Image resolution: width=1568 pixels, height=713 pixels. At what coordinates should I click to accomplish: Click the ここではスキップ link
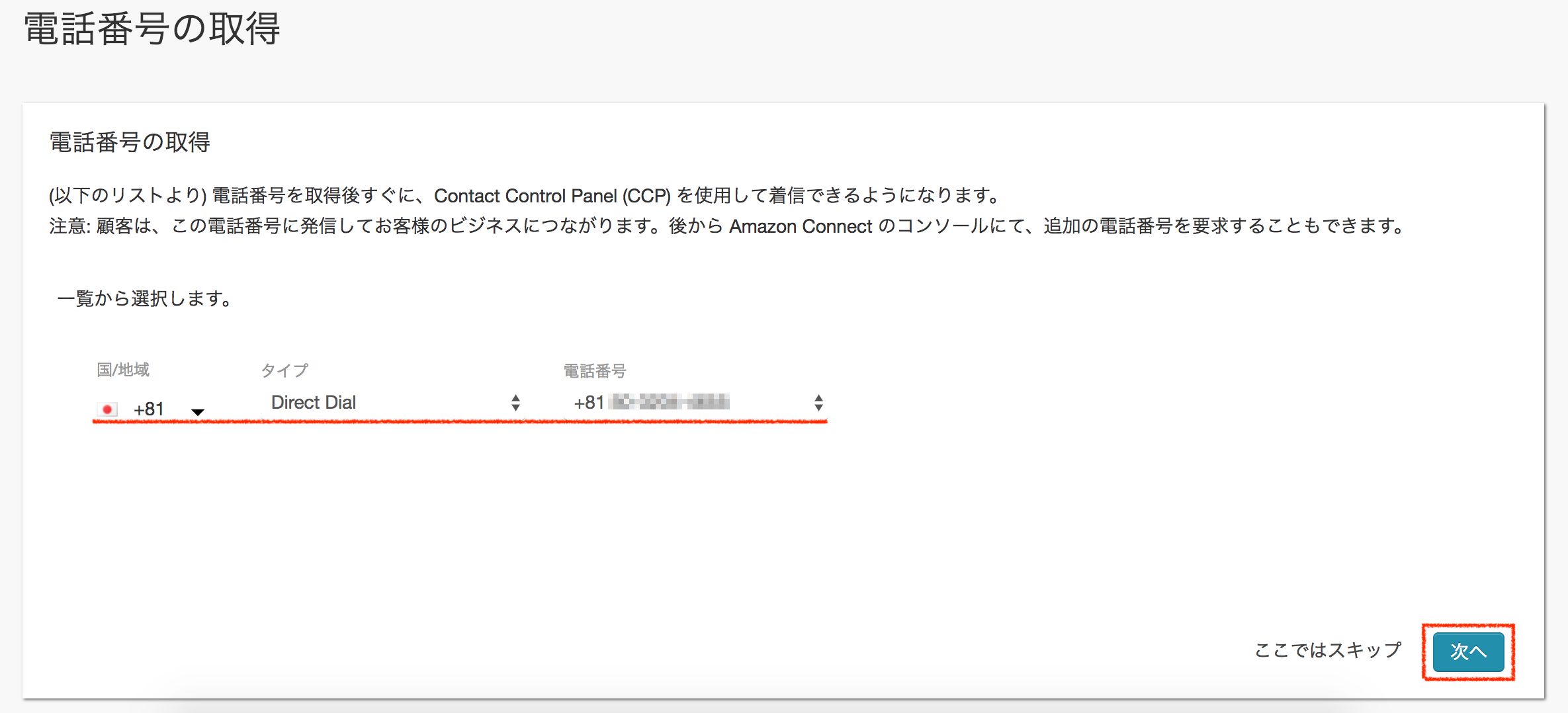click(1325, 651)
